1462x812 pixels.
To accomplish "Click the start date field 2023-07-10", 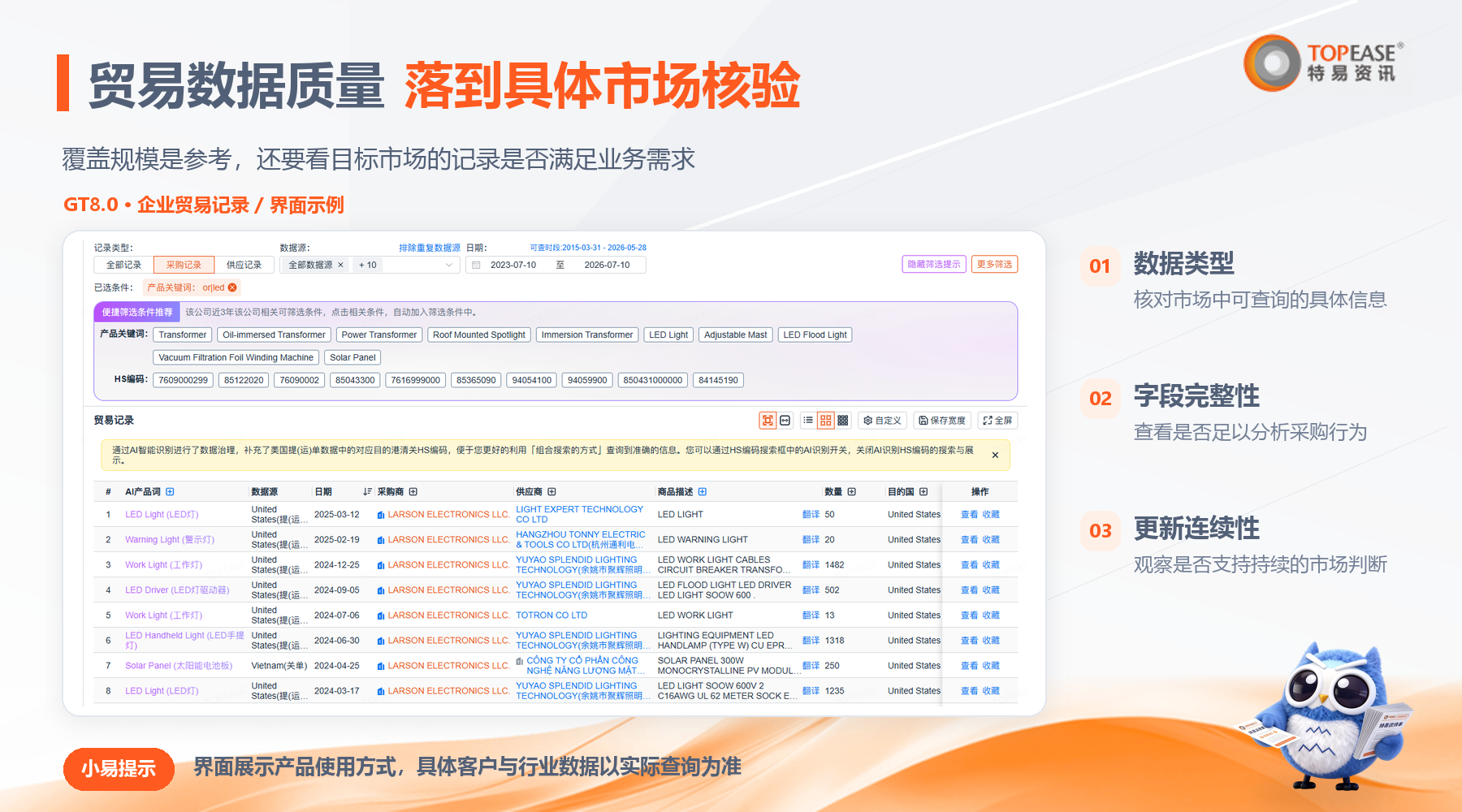I will (513, 265).
